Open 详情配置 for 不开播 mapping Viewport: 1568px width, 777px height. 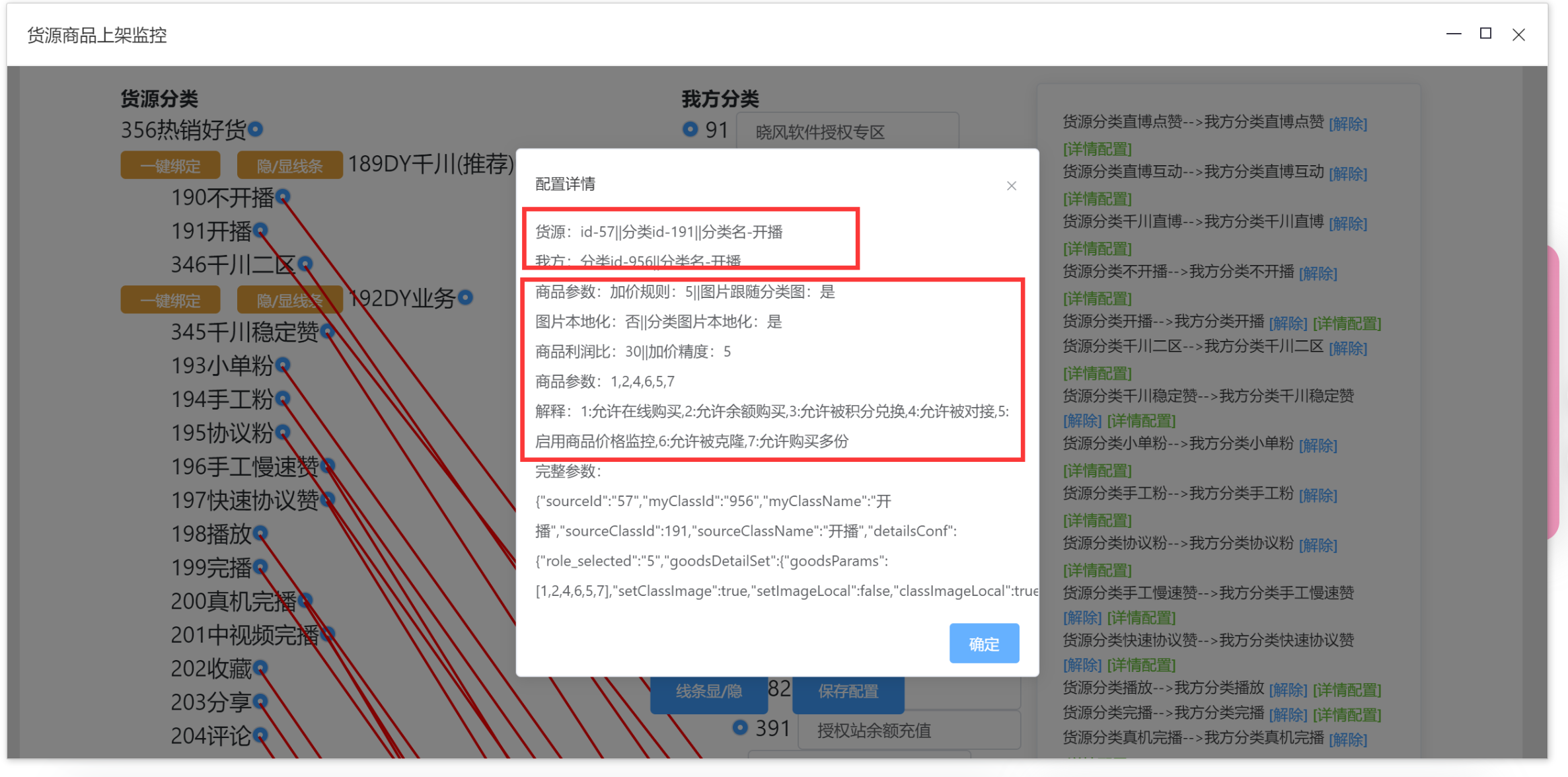click(1097, 298)
